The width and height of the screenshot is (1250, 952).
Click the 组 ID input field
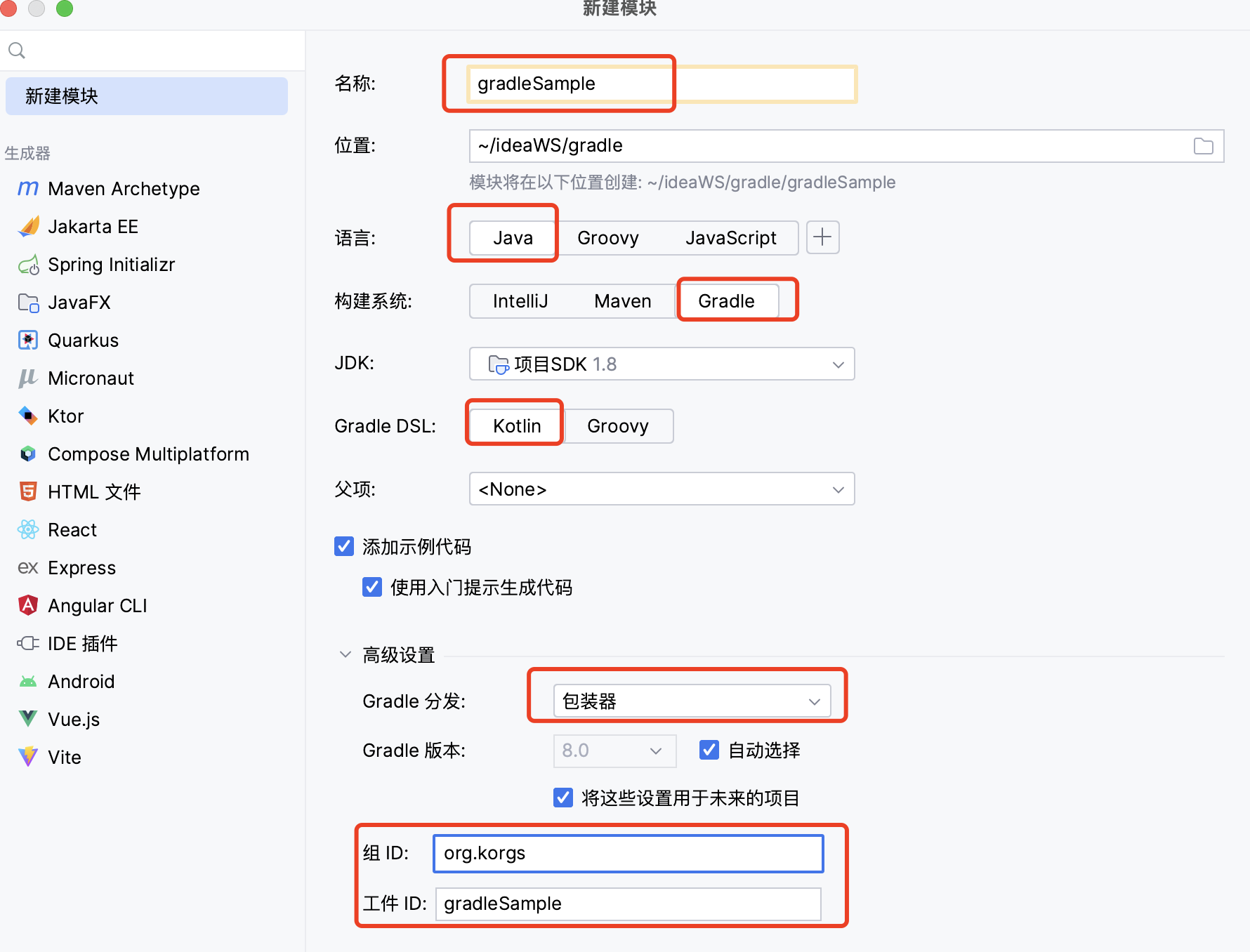(x=627, y=853)
